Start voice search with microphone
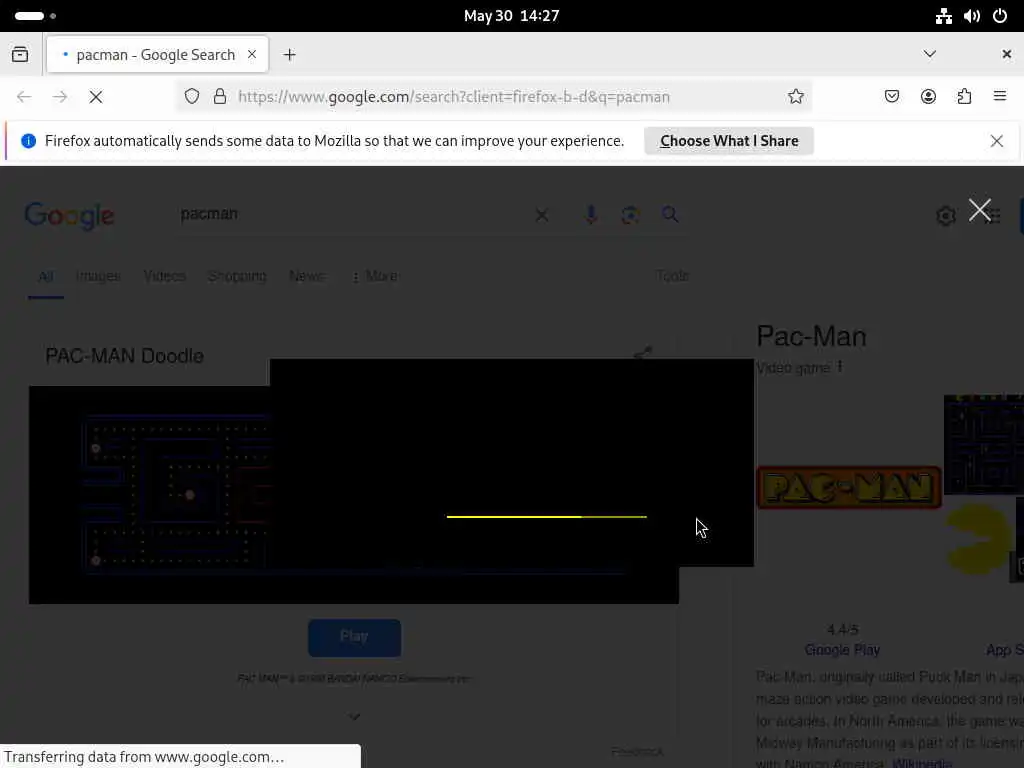Screen dimensions: 1024x768 pos(591,215)
